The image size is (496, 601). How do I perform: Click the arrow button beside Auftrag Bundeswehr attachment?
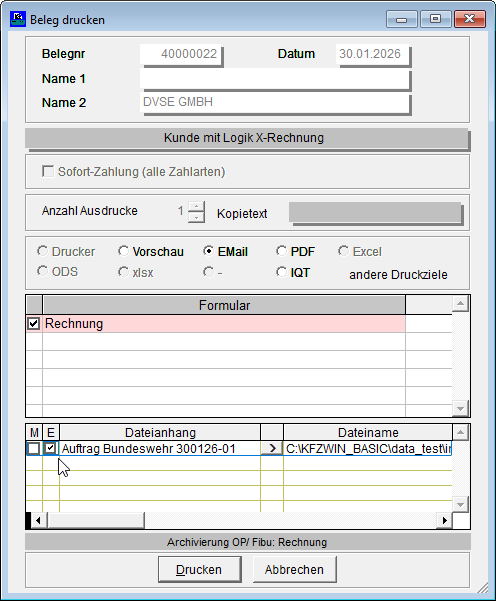tap(272, 448)
